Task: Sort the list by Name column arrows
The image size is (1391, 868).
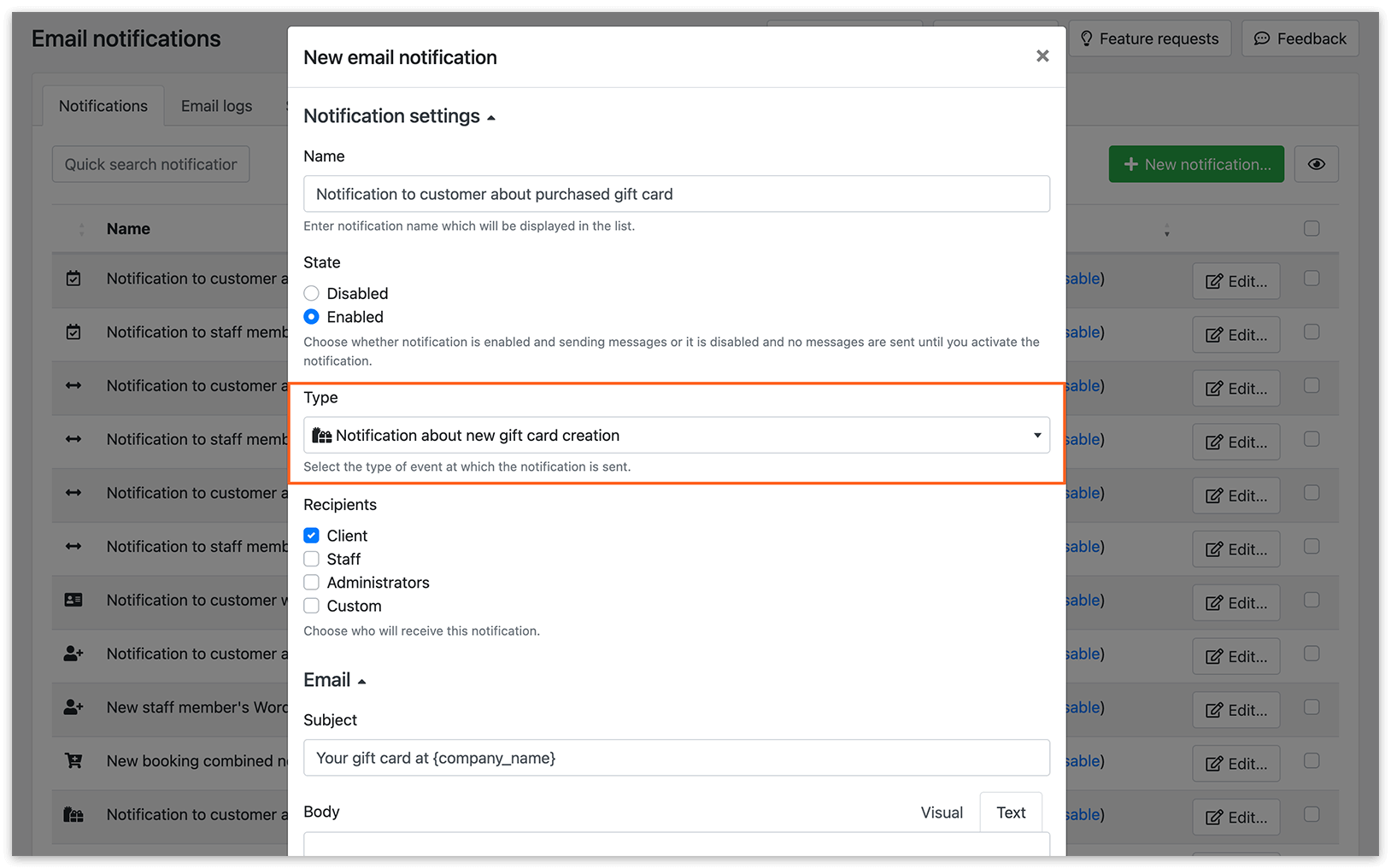Action: coord(82,229)
